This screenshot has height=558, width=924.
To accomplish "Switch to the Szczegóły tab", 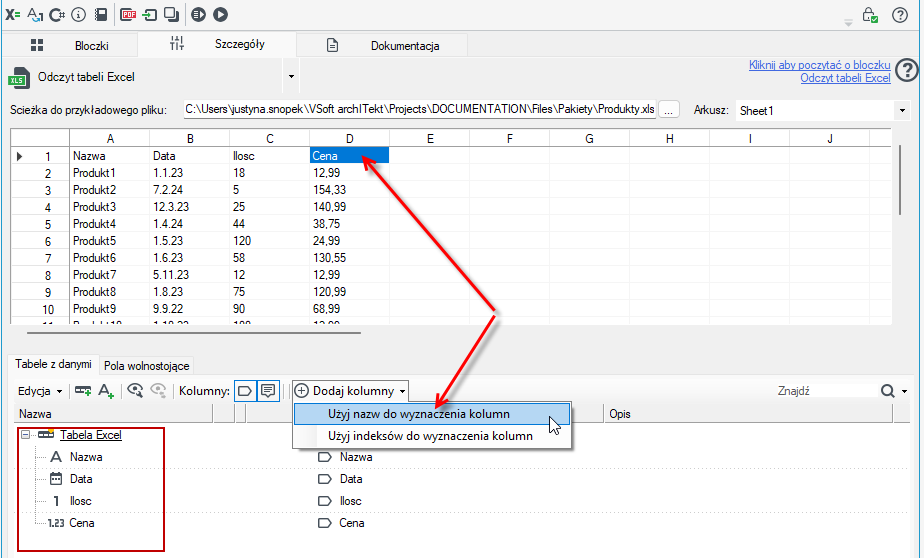I will (x=217, y=44).
